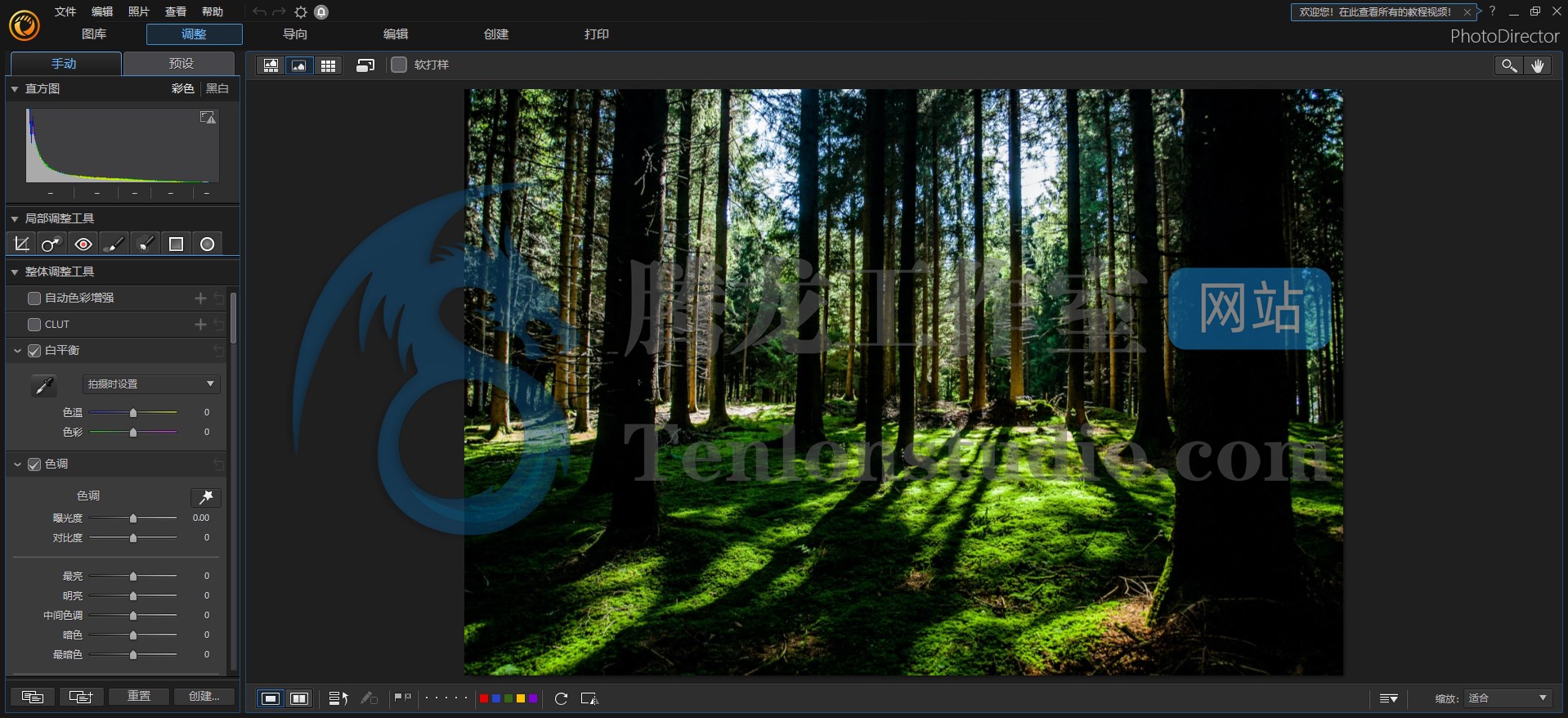Pick white balance with eyedropper tool
This screenshot has width=1568, height=718.
pyautogui.click(x=44, y=384)
